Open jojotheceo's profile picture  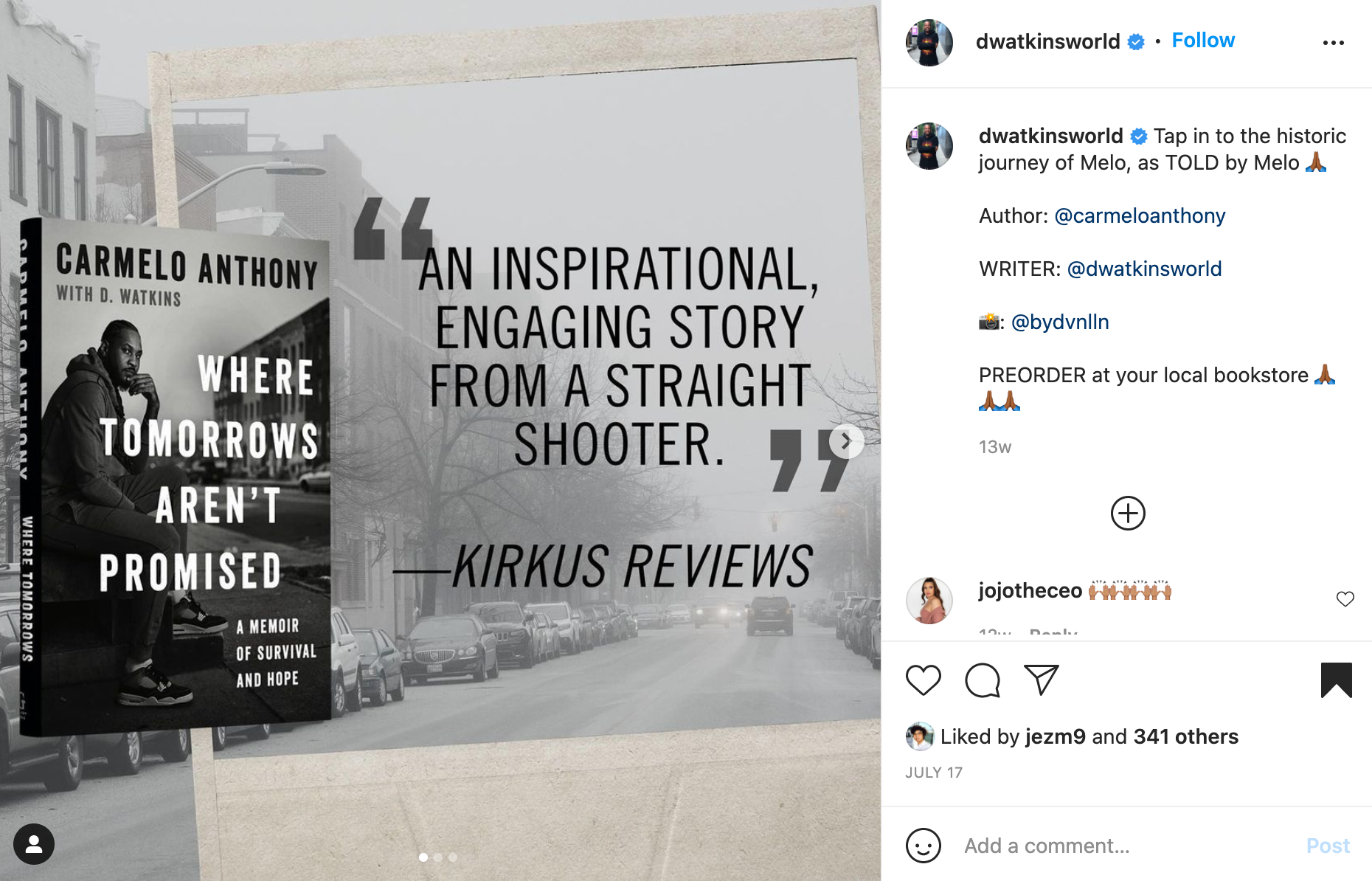tap(929, 601)
